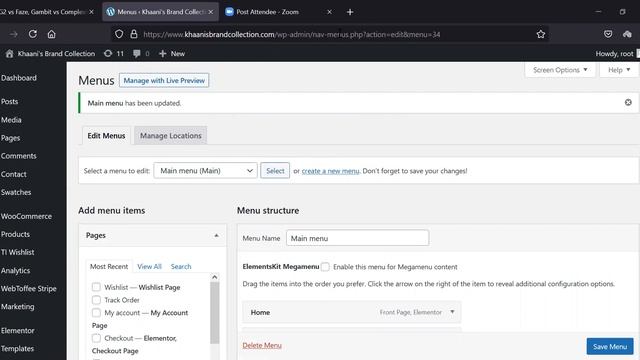Check the Track Order checkbox

[96, 300]
